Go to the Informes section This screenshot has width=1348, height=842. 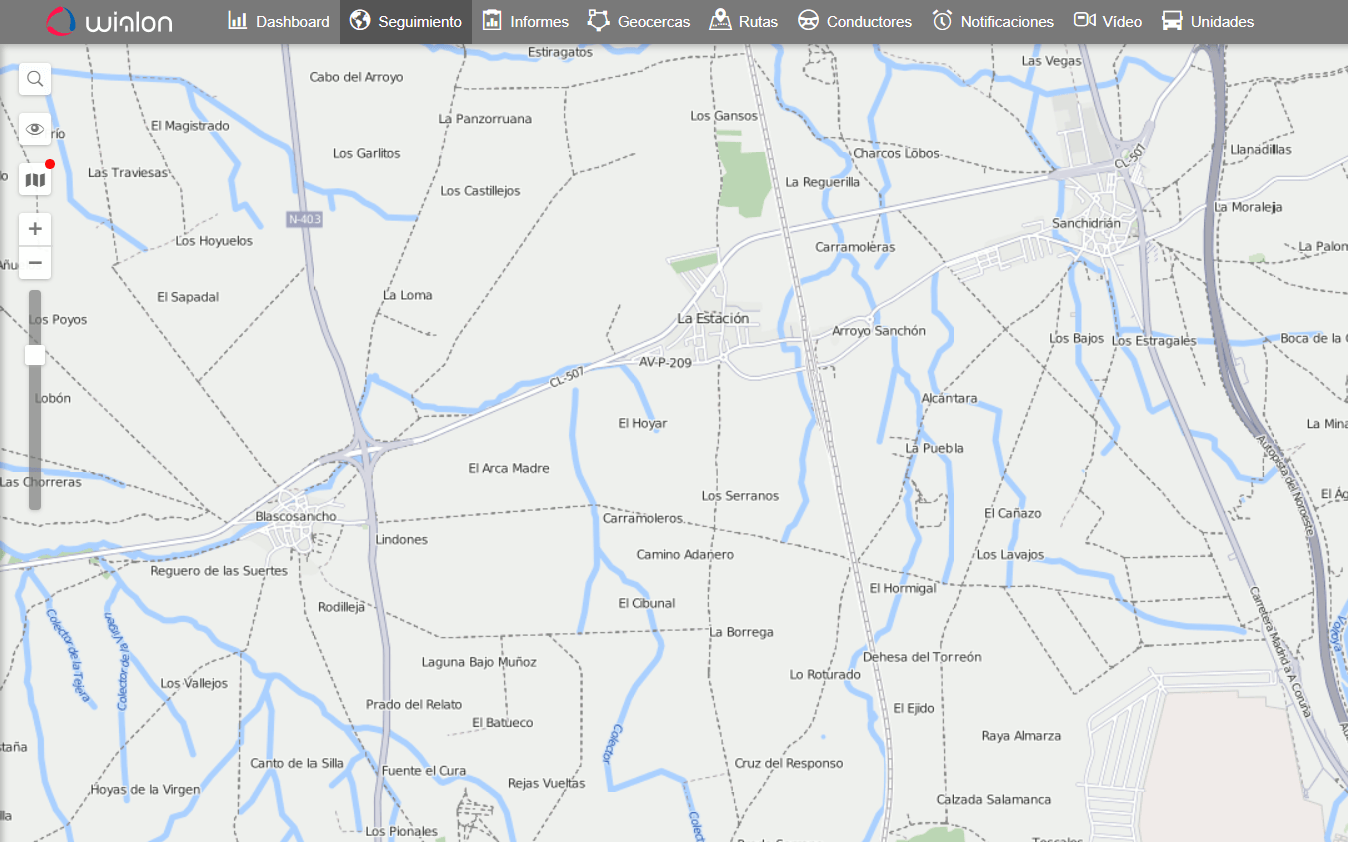coord(525,21)
